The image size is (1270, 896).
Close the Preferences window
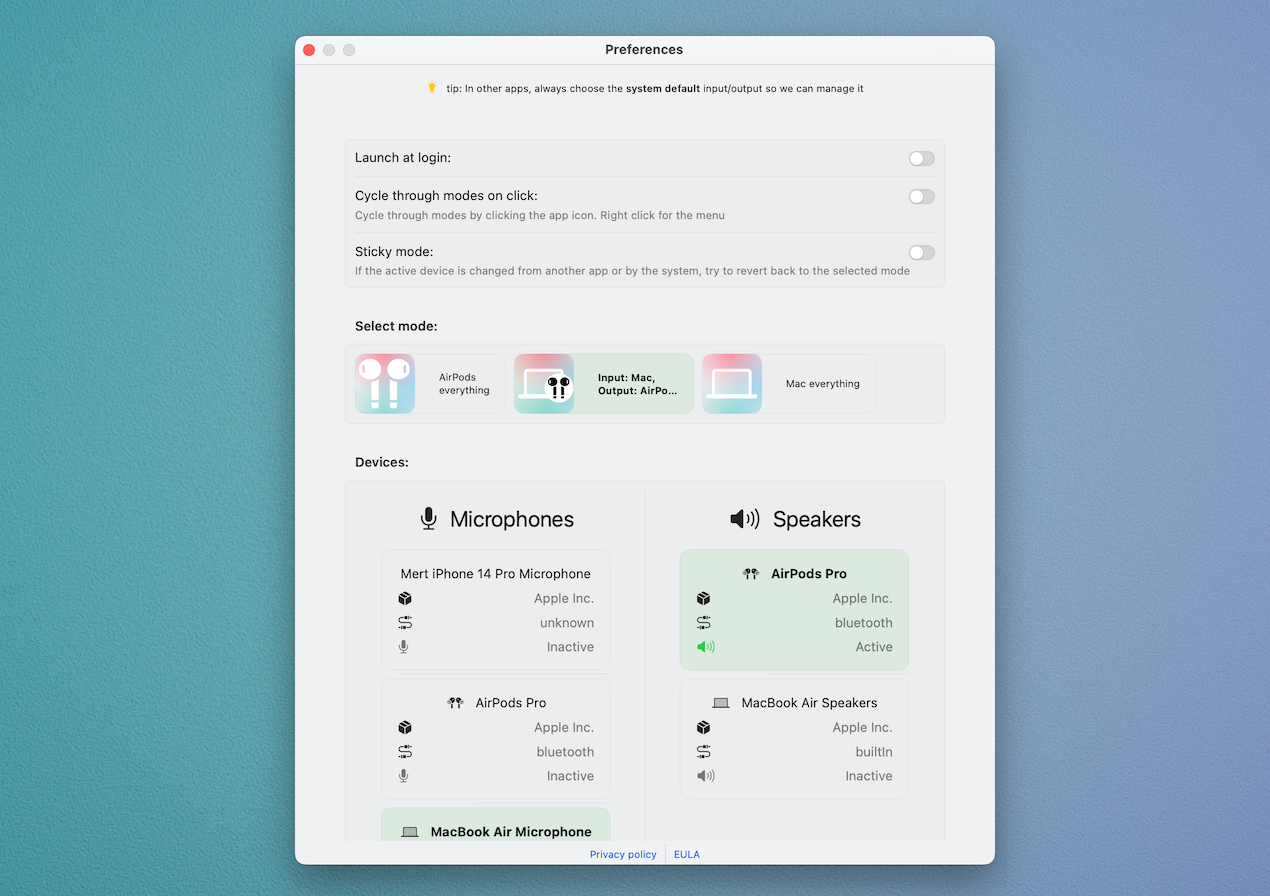pyautogui.click(x=309, y=50)
